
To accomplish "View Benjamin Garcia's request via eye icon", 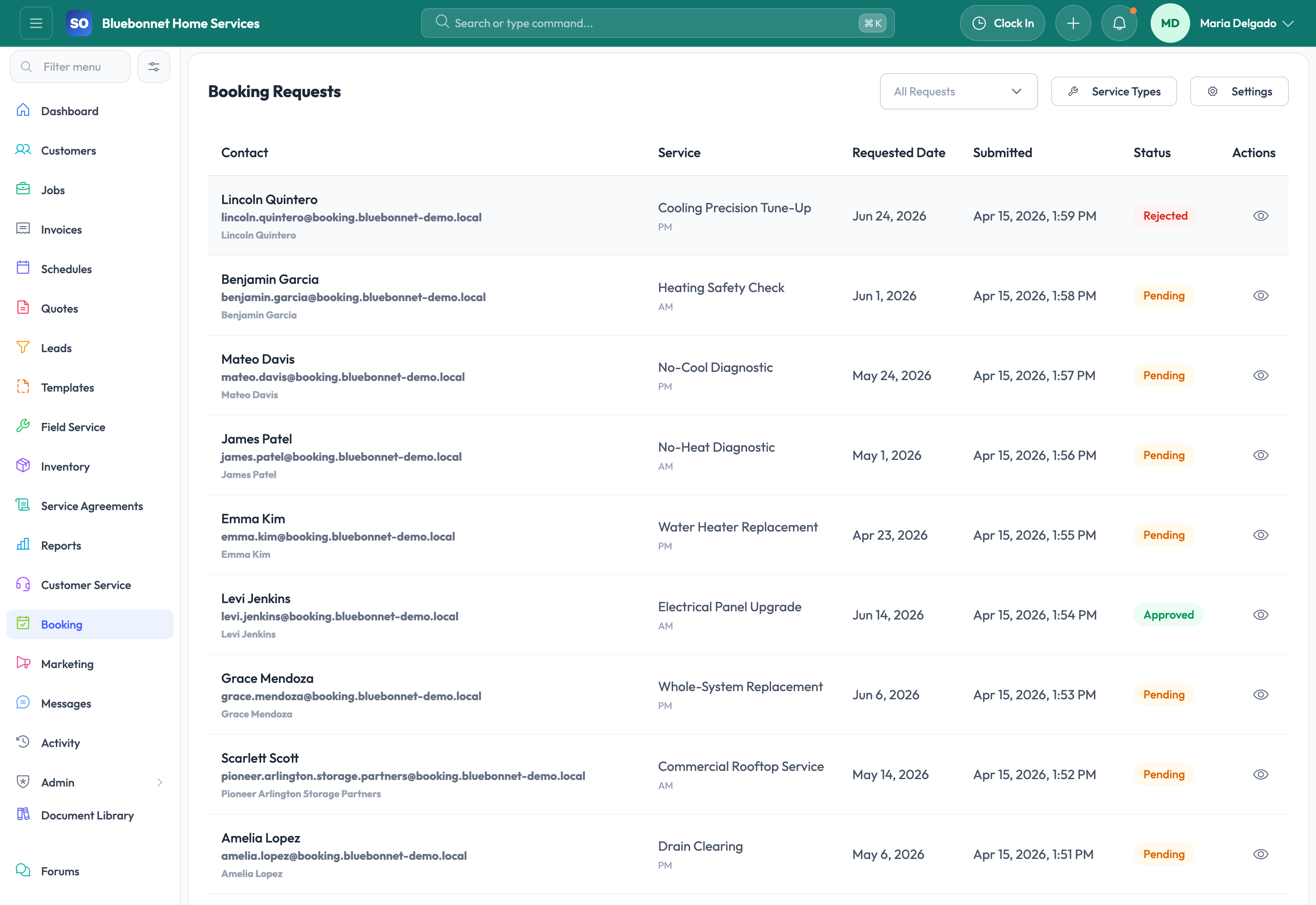I will click(x=1260, y=296).
